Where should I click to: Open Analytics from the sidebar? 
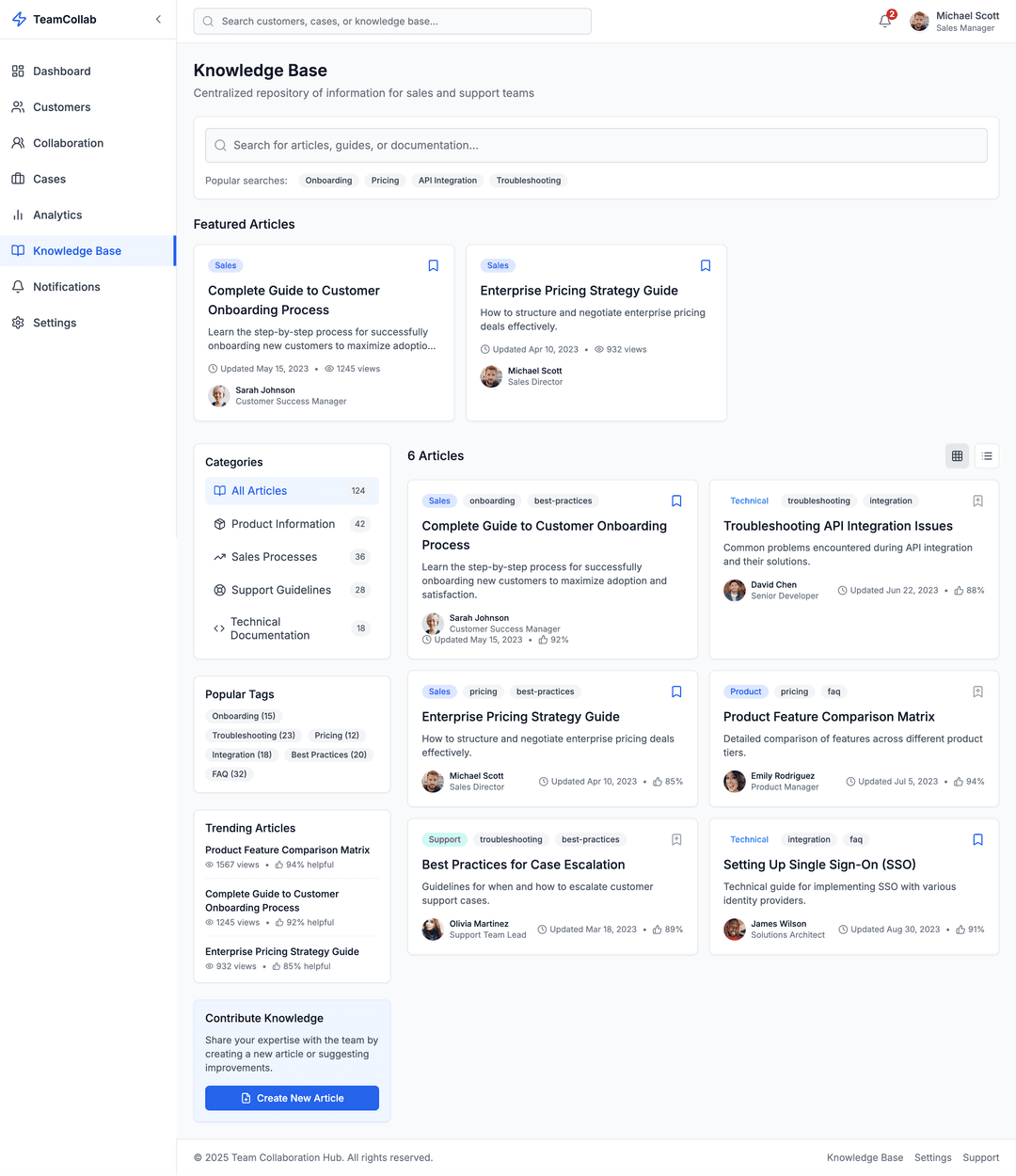pos(57,215)
